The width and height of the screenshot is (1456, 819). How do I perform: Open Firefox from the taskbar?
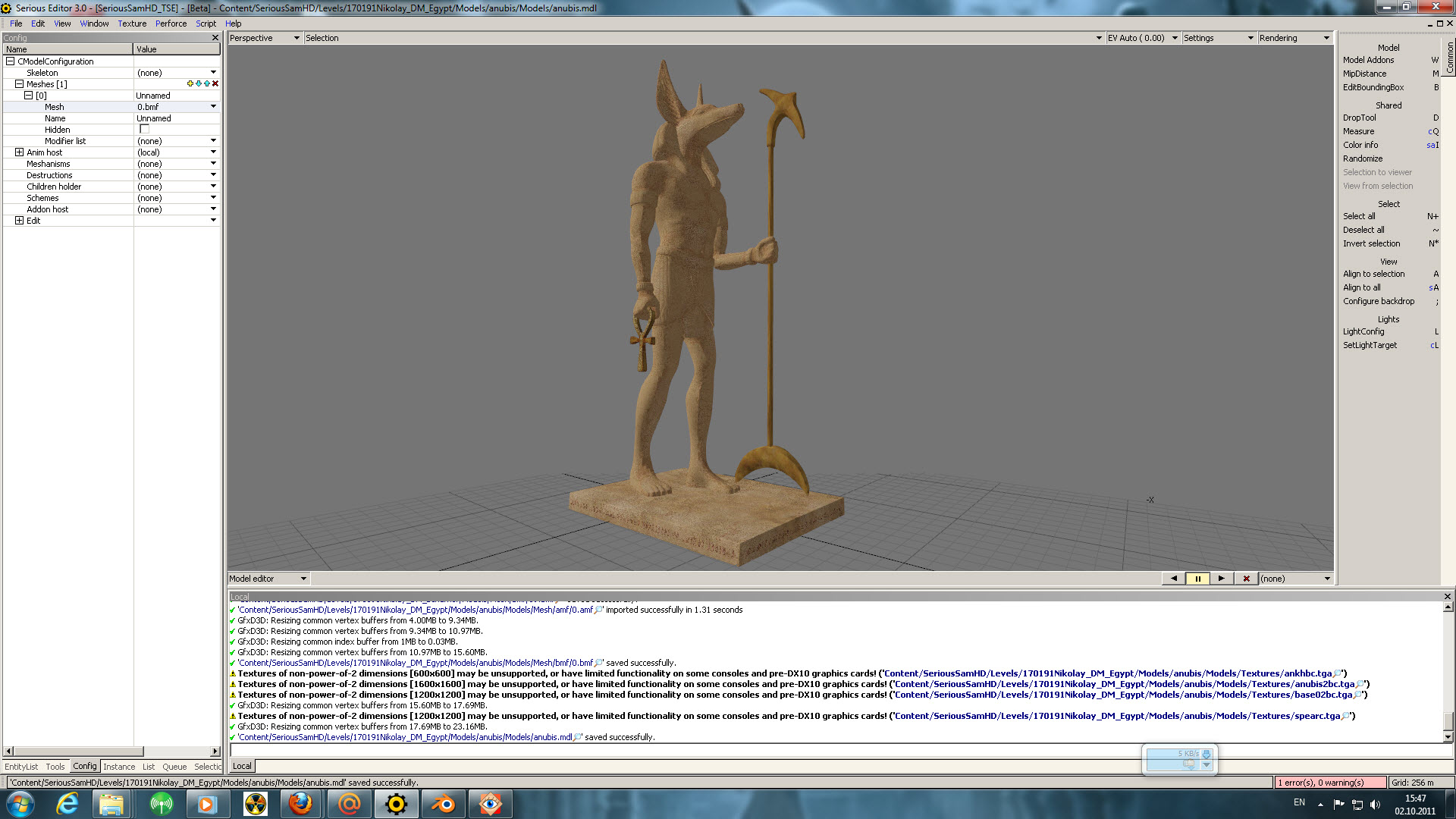click(300, 804)
